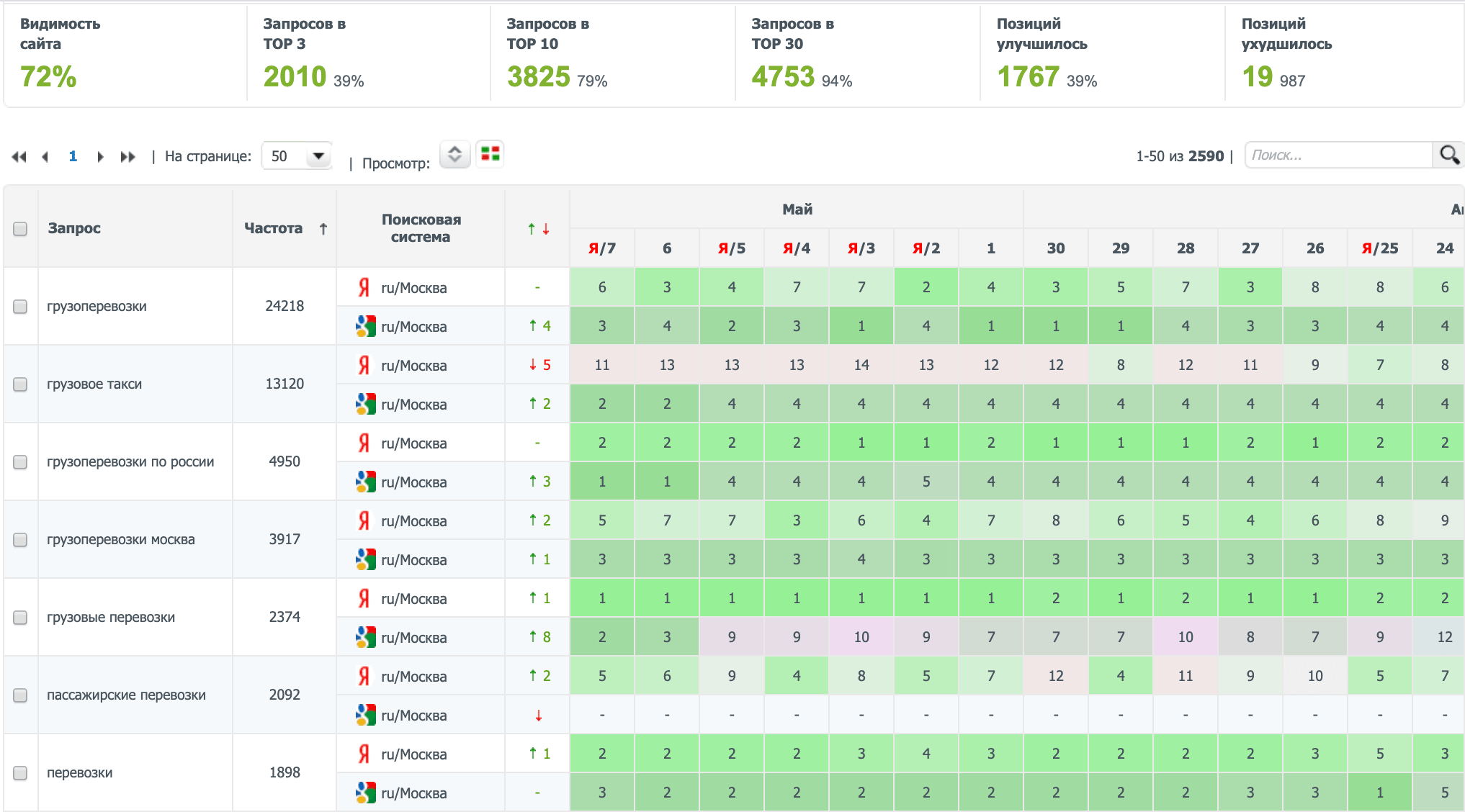The height and width of the screenshot is (812, 1465).
Task: Select the Я/7 date column header
Action: point(601,248)
